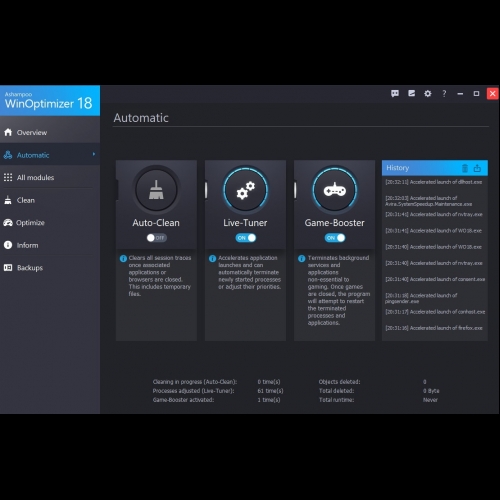
Task: Maximize the WinOptimizer window
Action: click(x=476, y=94)
